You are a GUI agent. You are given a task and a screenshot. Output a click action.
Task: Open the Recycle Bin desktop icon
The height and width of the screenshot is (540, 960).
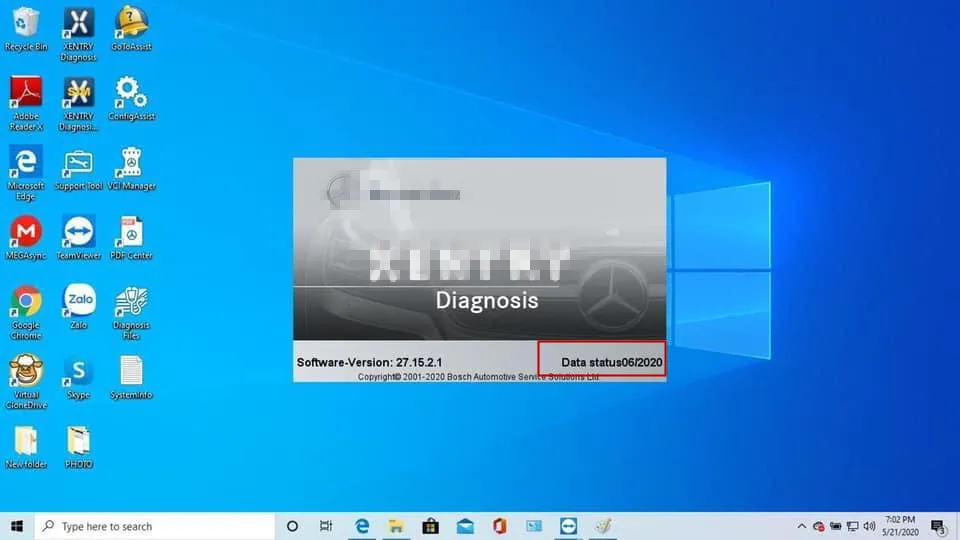26,28
